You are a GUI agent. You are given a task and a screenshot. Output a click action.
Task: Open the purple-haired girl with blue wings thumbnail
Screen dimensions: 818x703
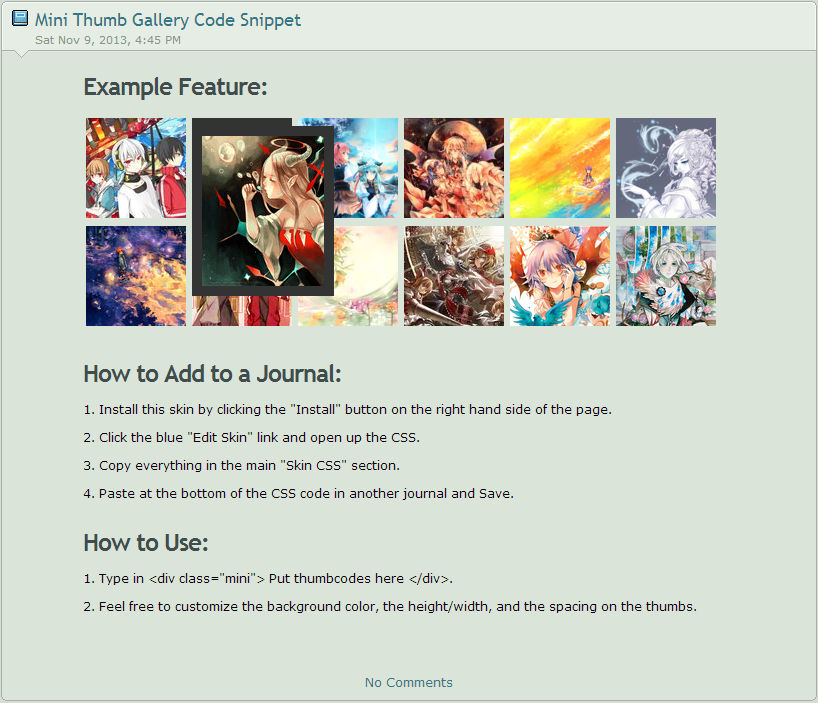pyautogui.click(x=560, y=276)
